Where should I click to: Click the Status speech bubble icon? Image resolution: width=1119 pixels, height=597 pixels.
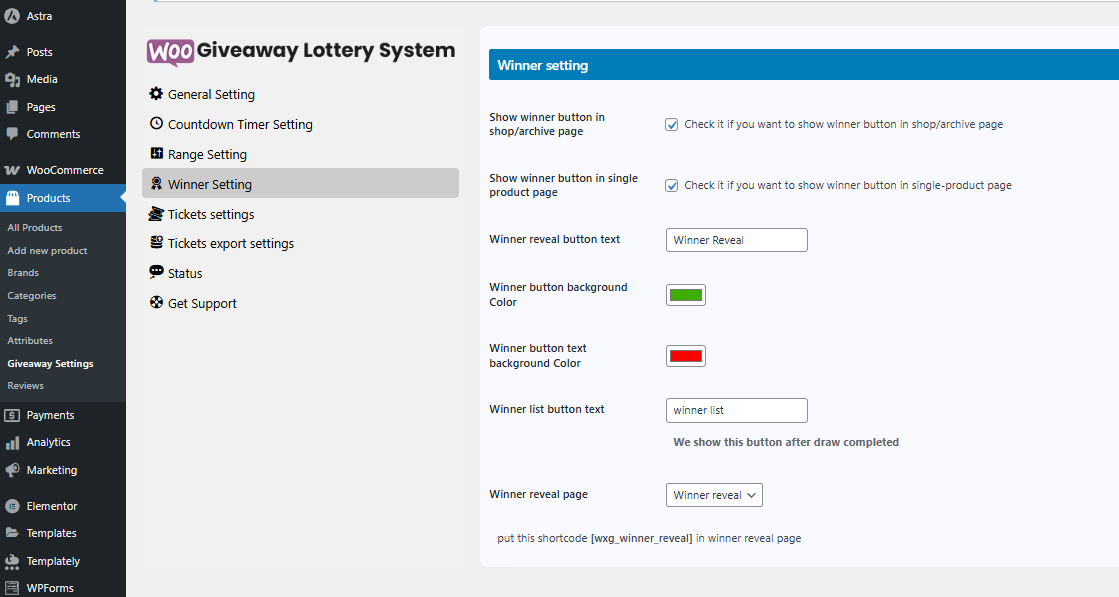coord(156,273)
